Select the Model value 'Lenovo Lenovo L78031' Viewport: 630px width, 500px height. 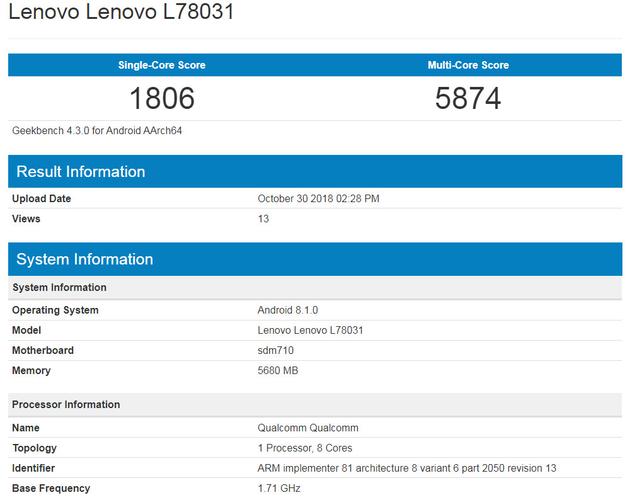pyautogui.click(x=310, y=330)
